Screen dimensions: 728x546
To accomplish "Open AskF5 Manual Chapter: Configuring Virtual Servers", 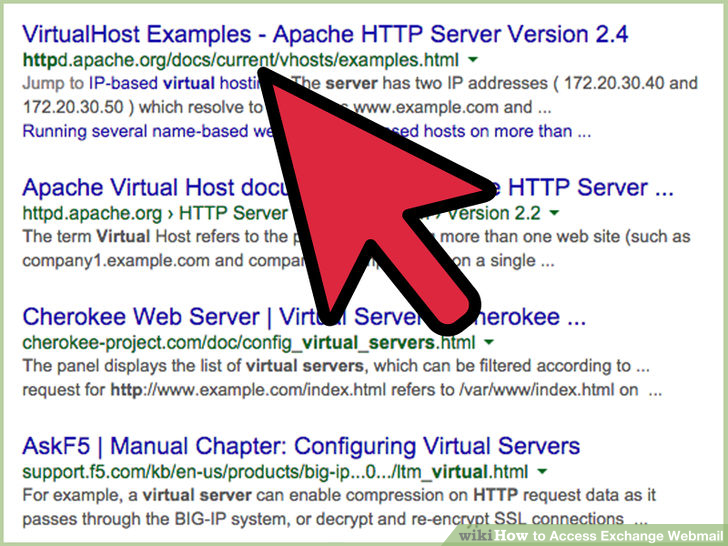I will [x=300, y=446].
